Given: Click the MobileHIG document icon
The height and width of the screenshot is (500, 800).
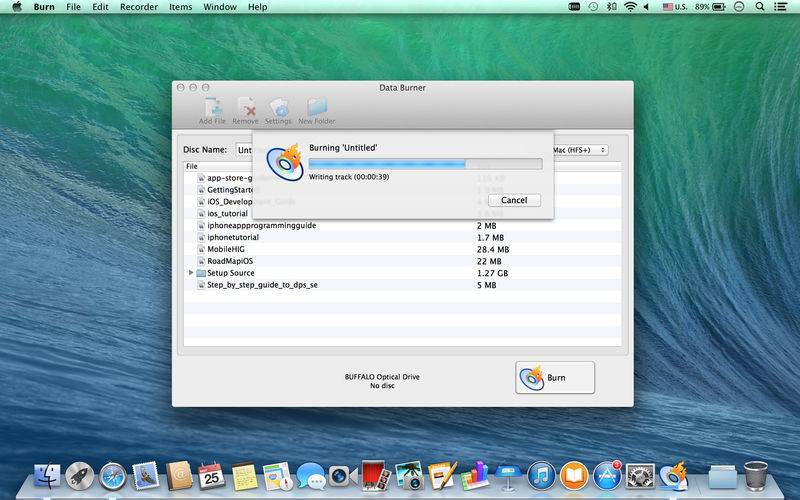Looking at the screenshot, I should pyautogui.click(x=201, y=249).
